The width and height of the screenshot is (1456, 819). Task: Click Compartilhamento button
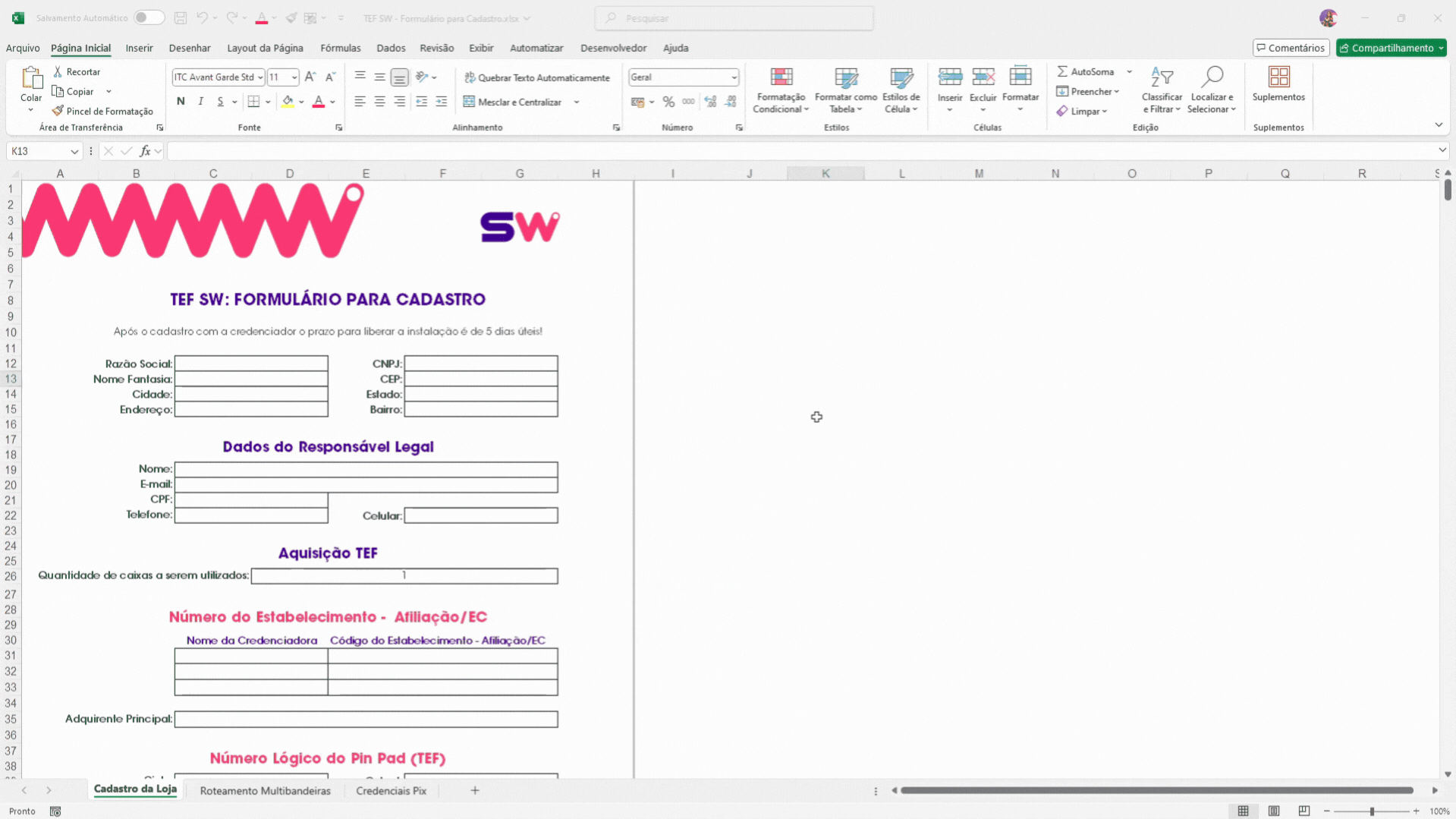point(1391,48)
